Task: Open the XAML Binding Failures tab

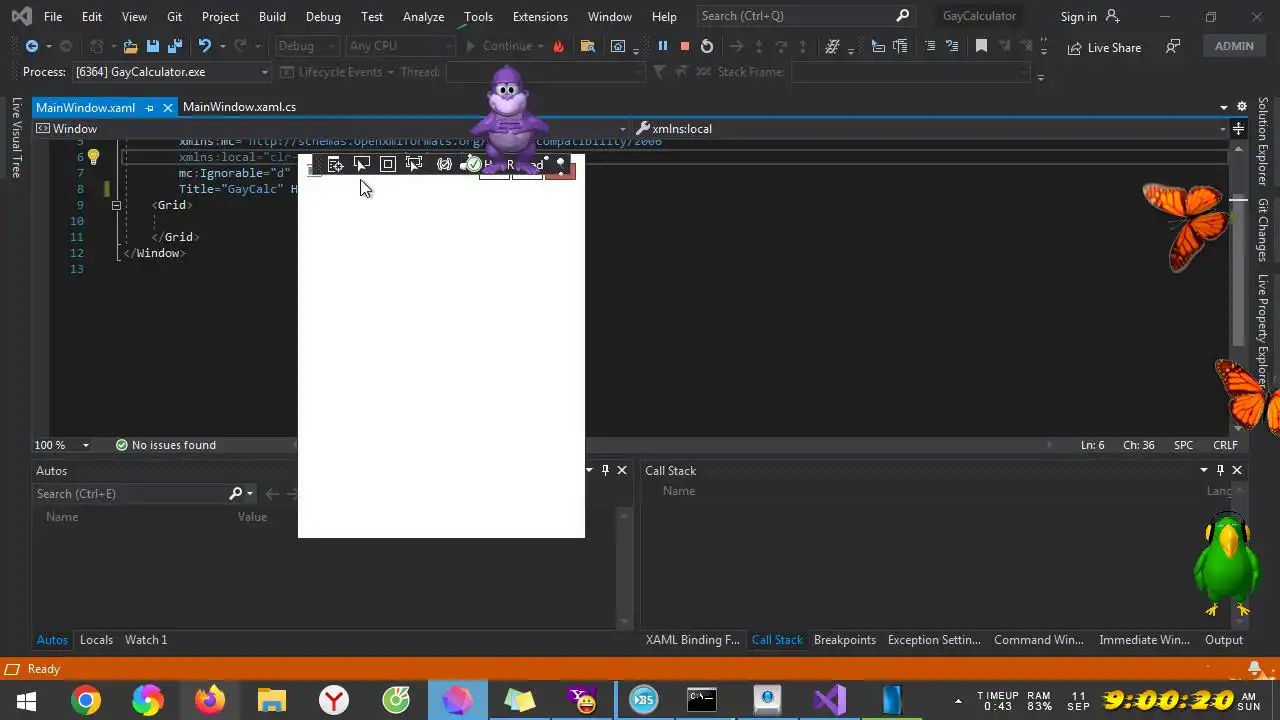Action: [692, 640]
